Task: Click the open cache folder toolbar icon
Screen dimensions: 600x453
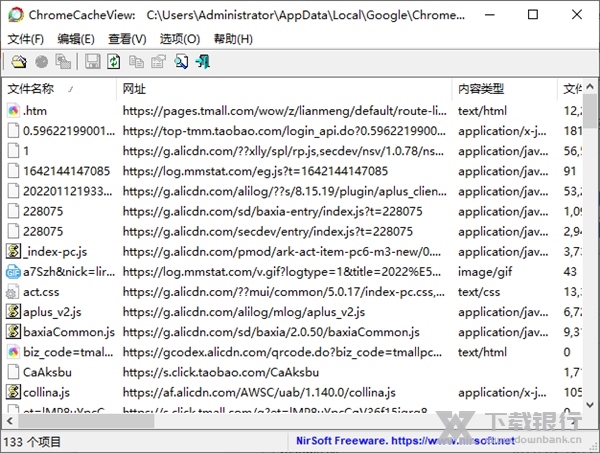Action: tap(16, 62)
